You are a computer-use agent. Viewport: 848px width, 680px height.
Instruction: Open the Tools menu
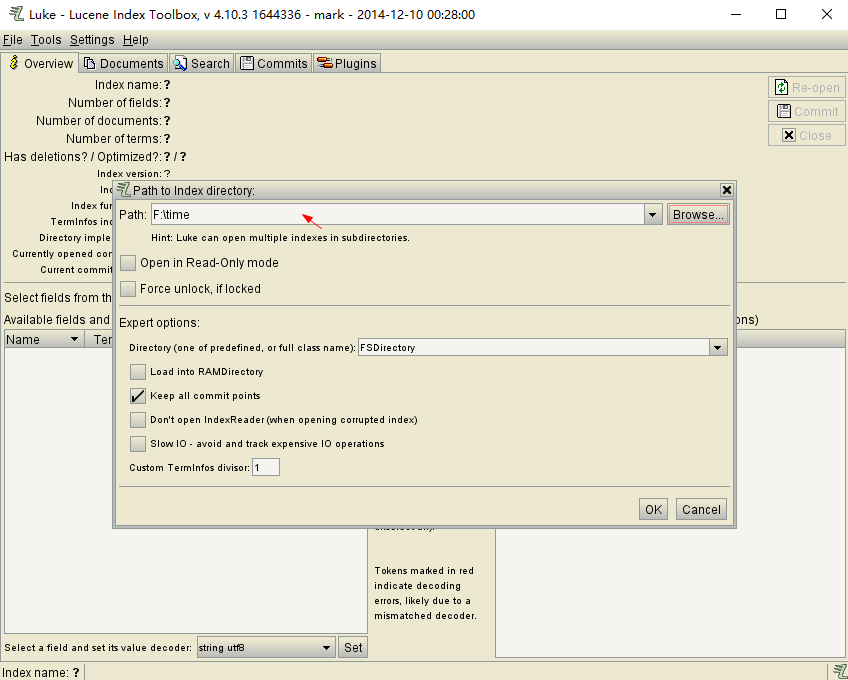[x=46, y=40]
